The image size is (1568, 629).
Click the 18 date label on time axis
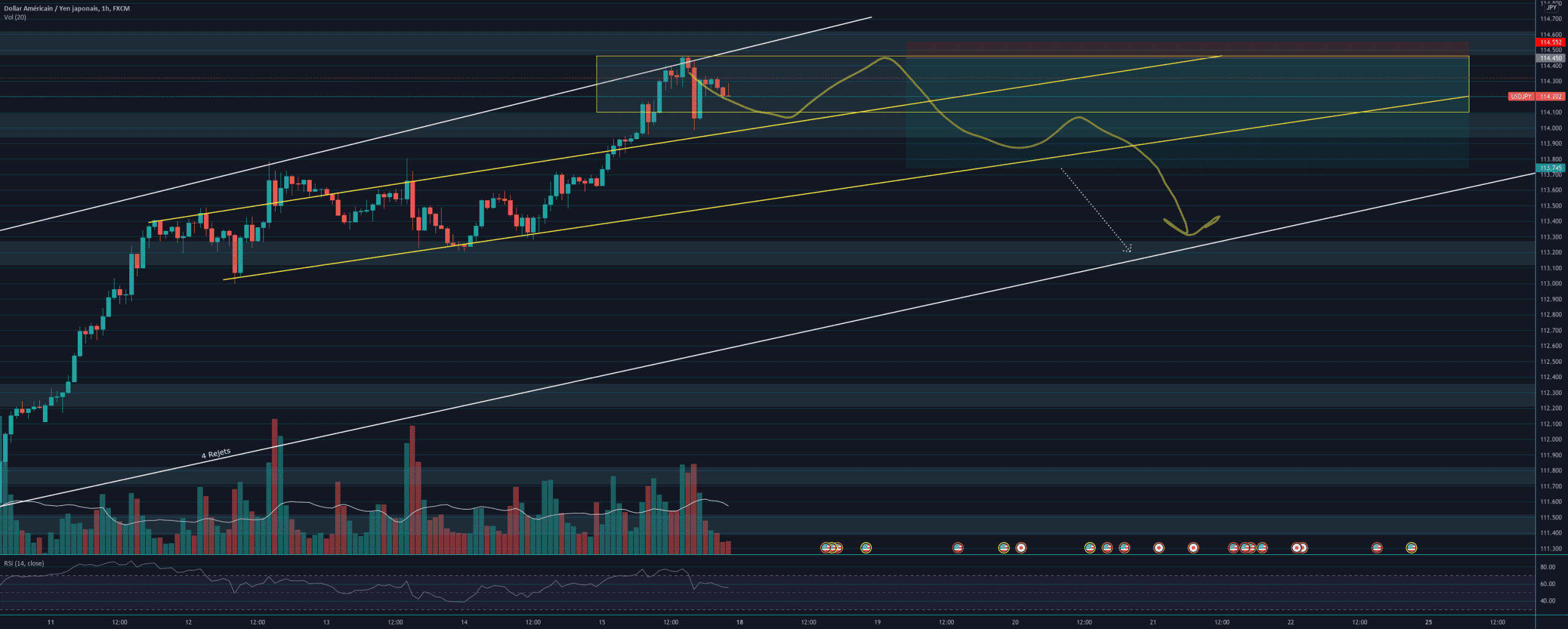point(739,622)
